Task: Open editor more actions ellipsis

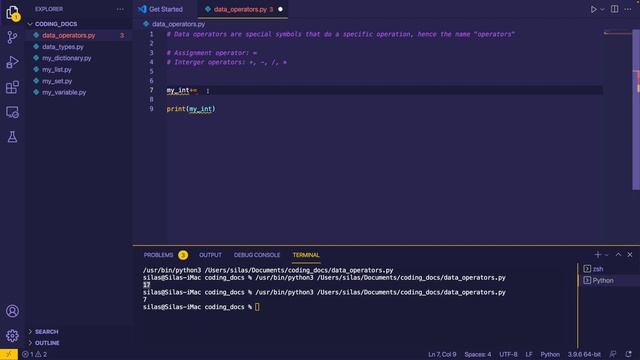Action: click(x=628, y=9)
